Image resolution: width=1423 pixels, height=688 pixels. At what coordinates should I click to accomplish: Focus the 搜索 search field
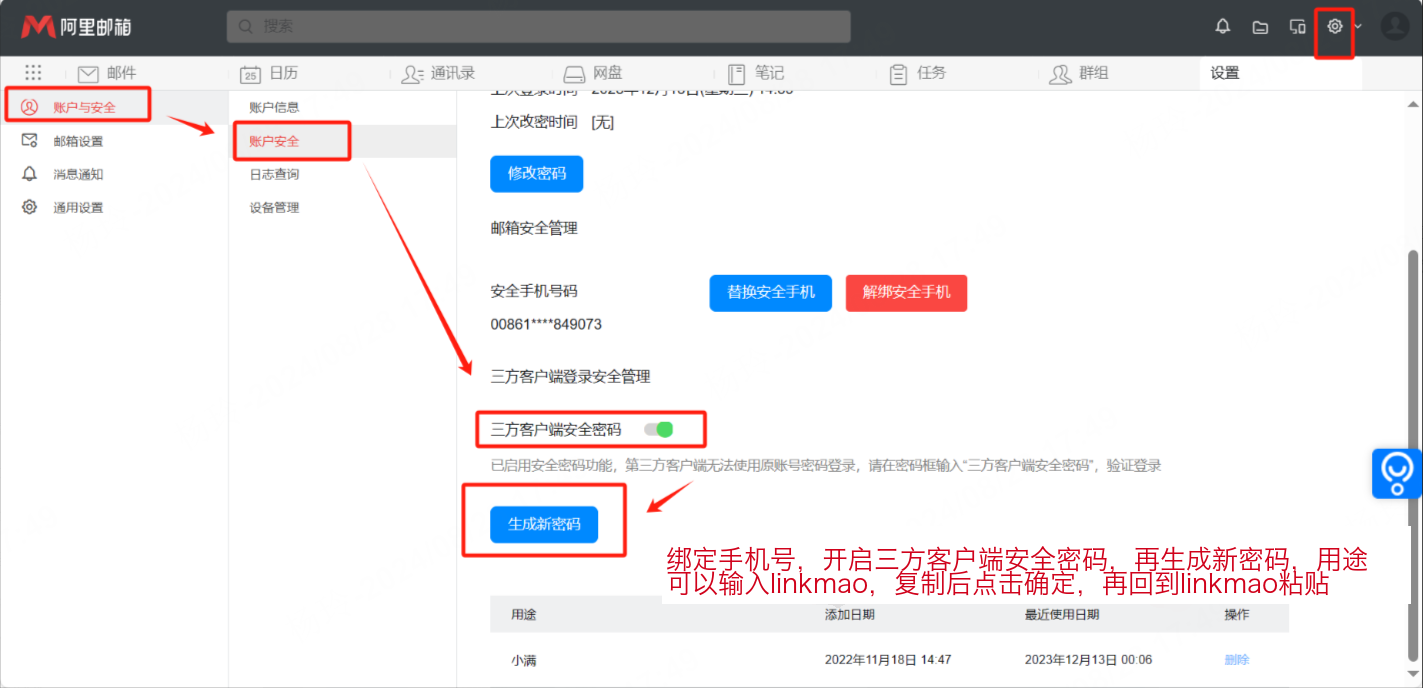pos(538,27)
